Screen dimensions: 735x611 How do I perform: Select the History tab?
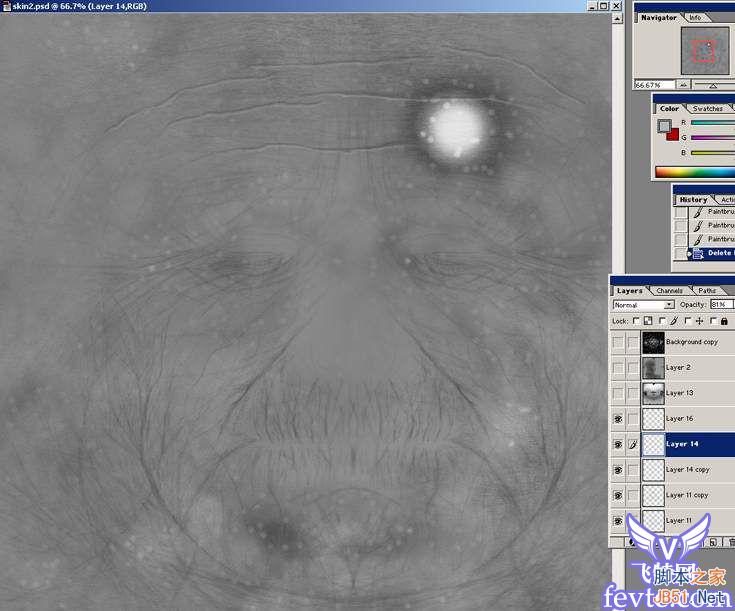693,200
